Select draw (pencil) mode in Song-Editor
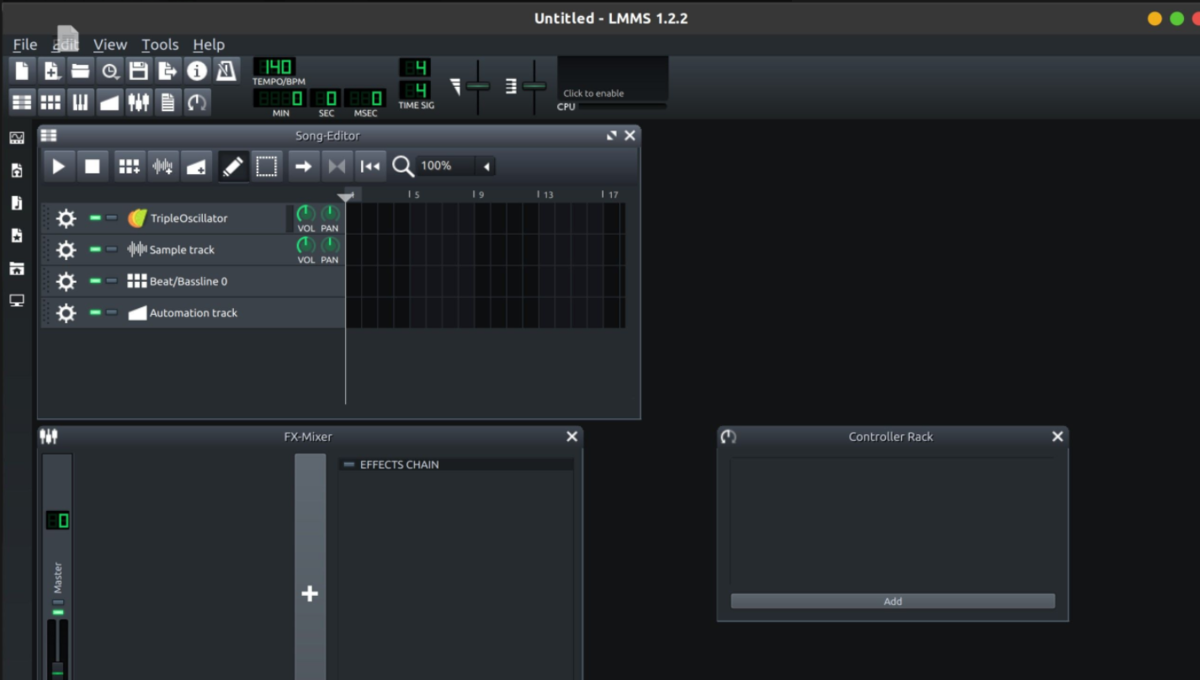1200x680 pixels. 233,166
